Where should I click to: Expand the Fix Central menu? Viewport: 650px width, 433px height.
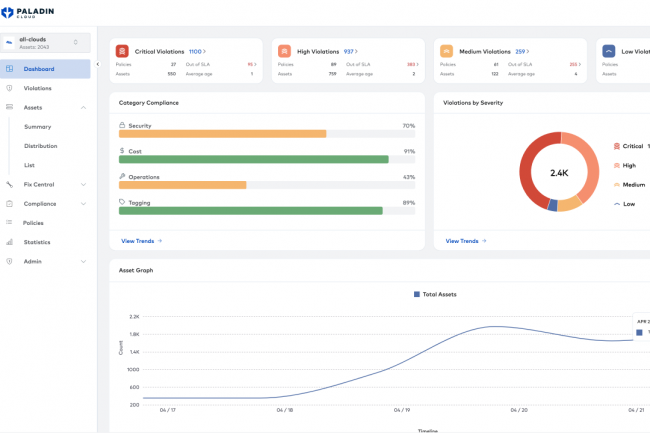pyautogui.click(x=84, y=184)
